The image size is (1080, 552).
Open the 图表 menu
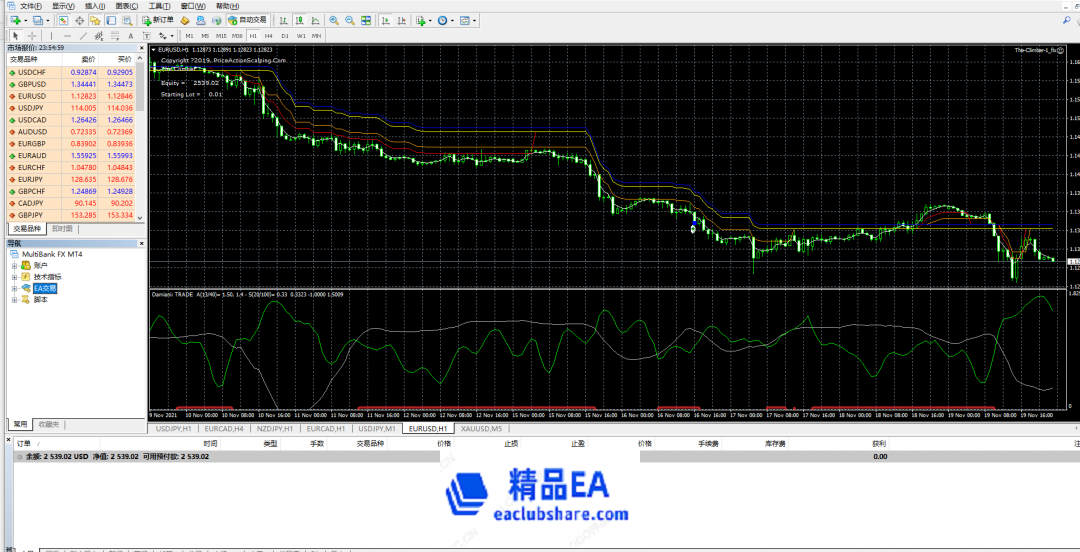(x=127, y=6)
